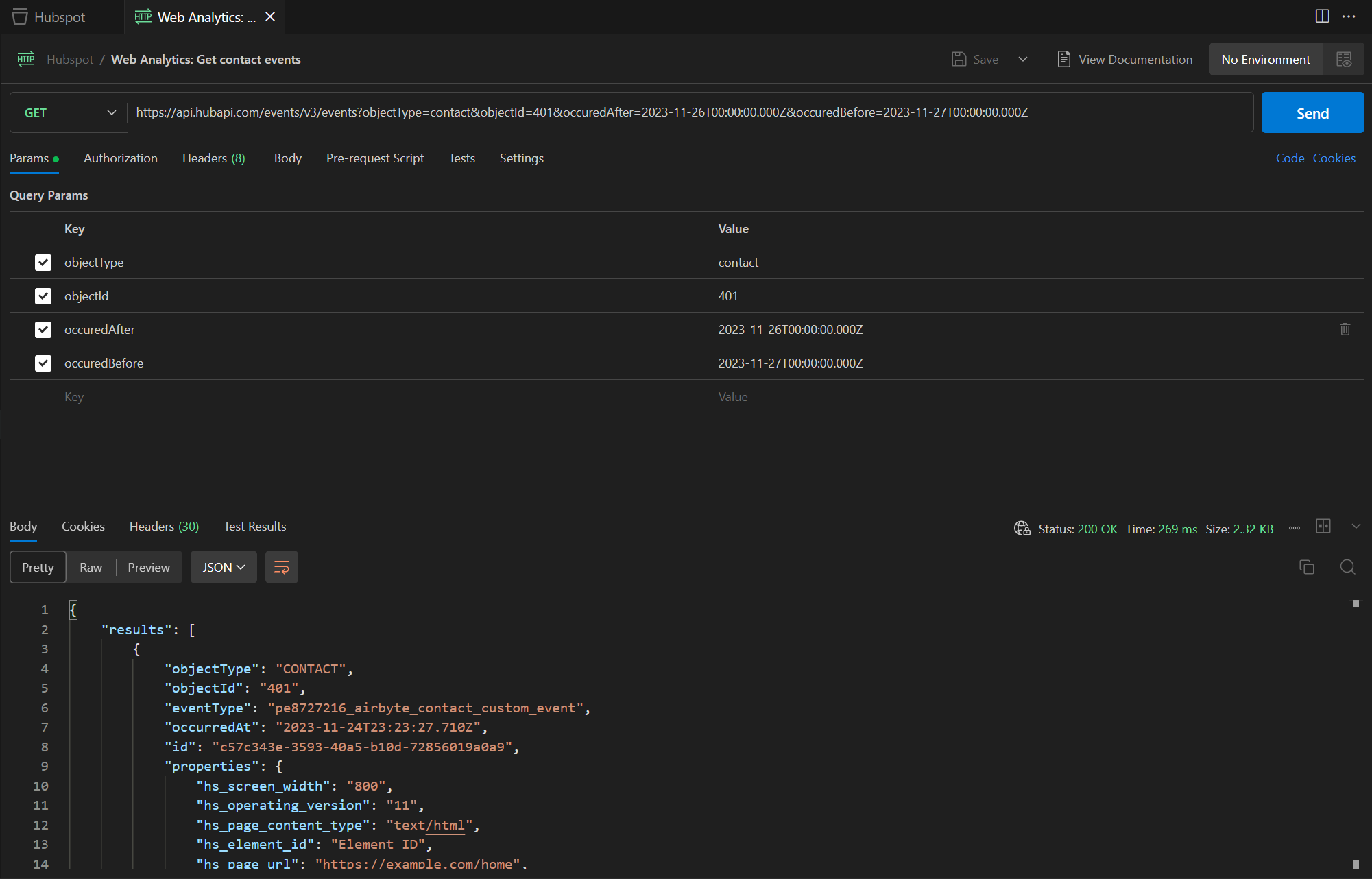Click the two-pane view split icon
1372x879 pixels.
click(x=1322, y=16)
